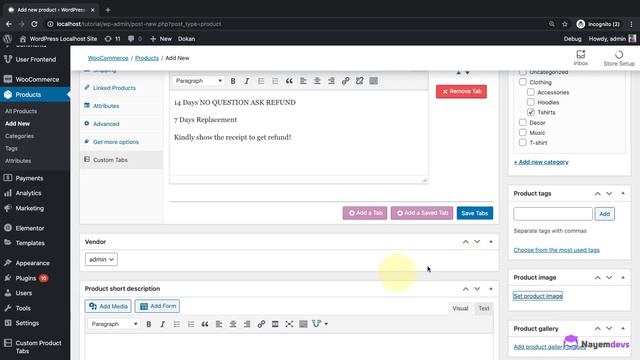Insert bulleted list in custom tab editor
This screenshot has width=640, height=360.
261,81
